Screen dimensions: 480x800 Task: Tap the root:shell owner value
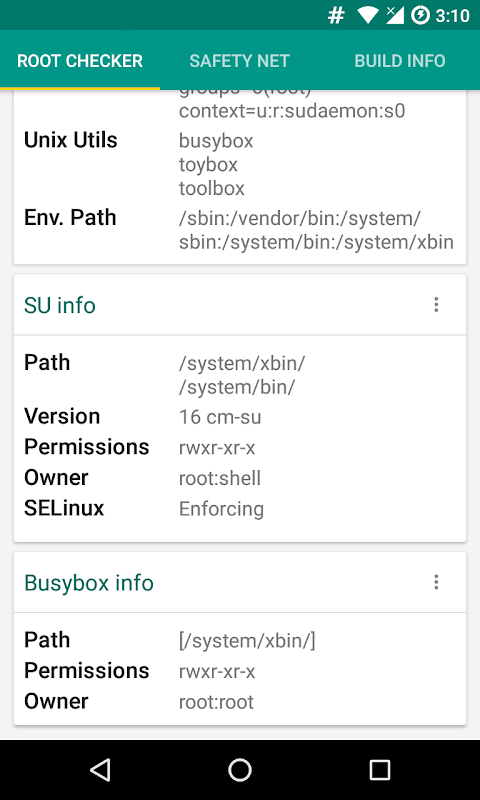point(220,478)
